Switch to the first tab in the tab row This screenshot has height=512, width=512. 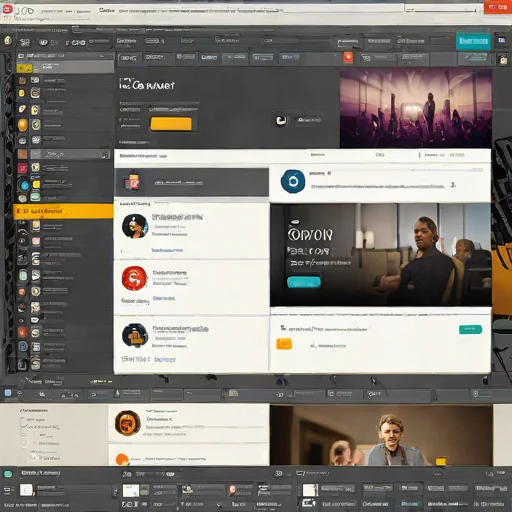(128, 58)
